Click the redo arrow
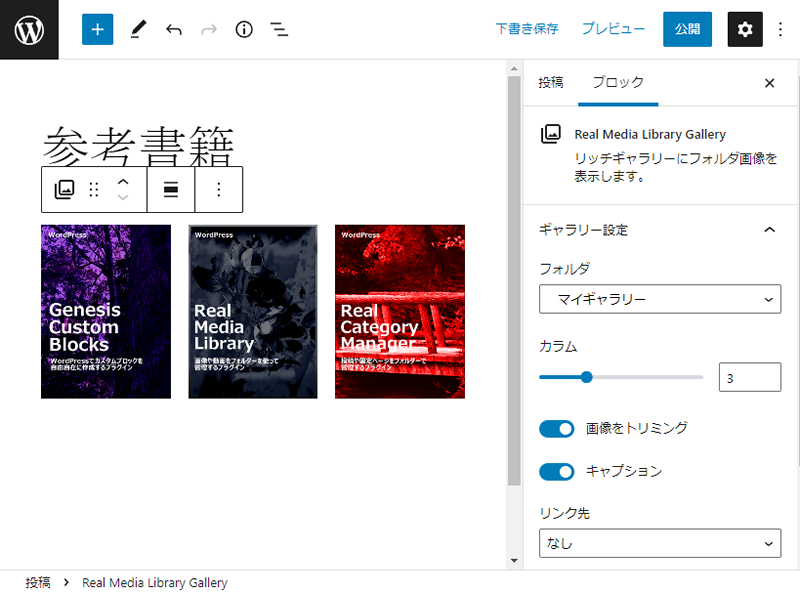The image size is (800, 594). coord(209,30)
